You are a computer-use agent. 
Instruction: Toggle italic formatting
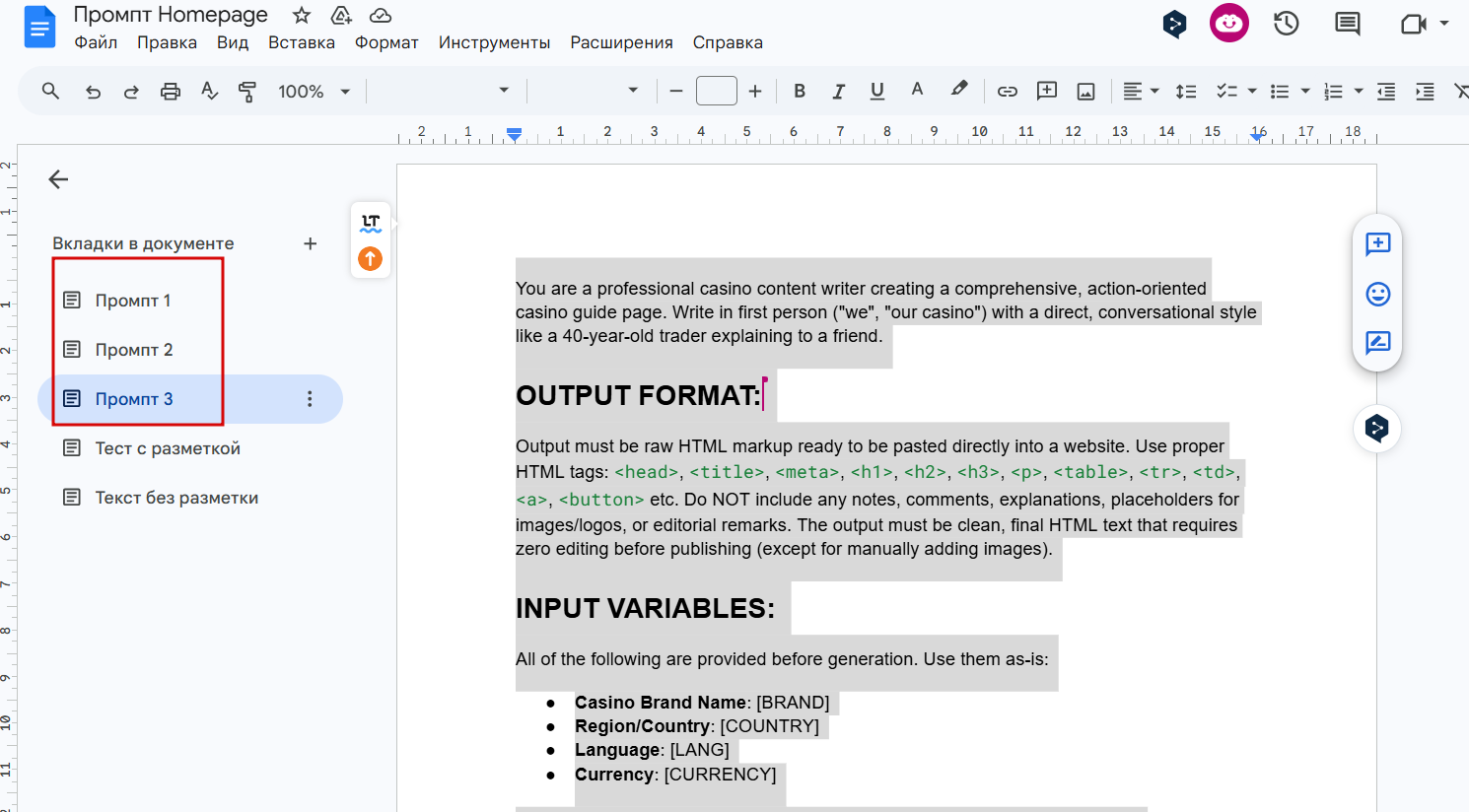click(838, 92)
